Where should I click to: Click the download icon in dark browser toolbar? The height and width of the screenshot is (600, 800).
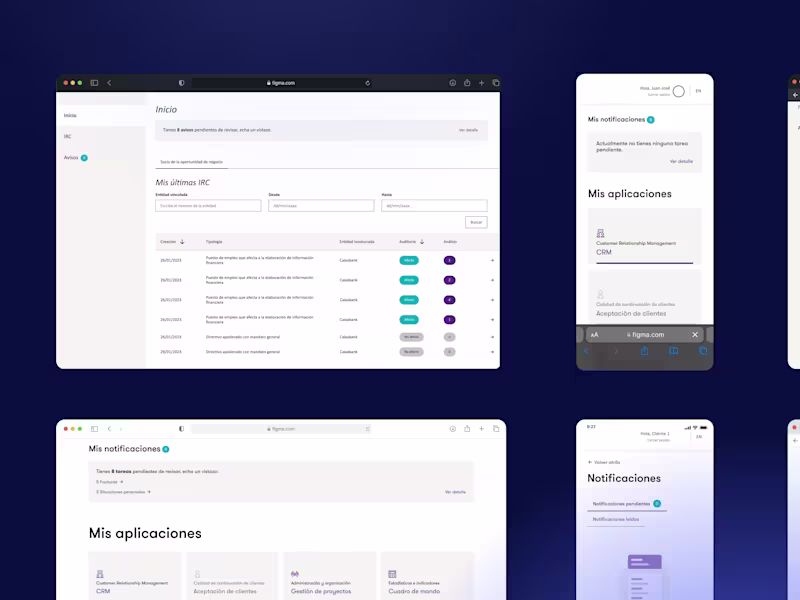tap(453, 83)
